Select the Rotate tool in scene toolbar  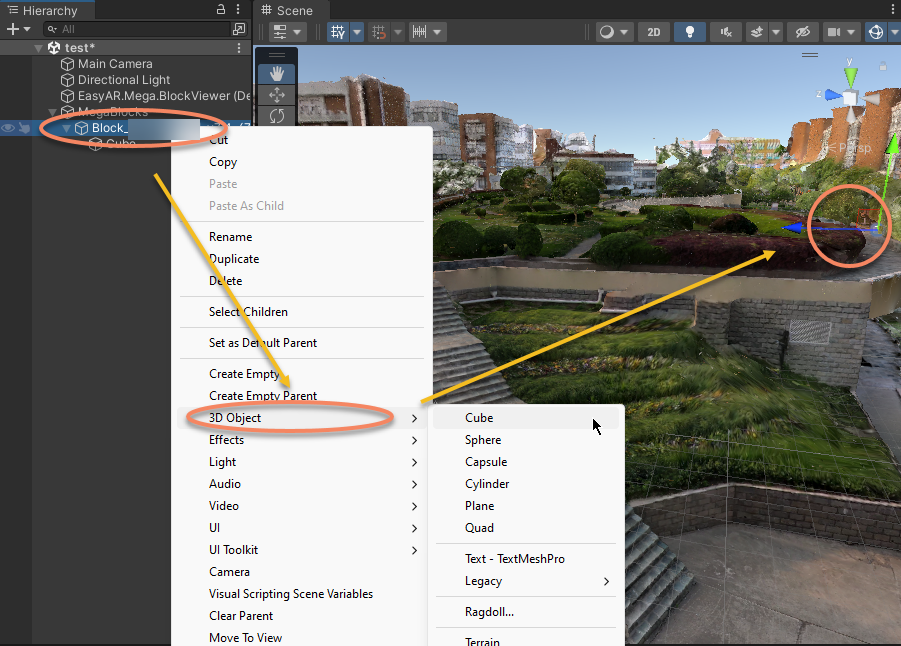(277, 116)
